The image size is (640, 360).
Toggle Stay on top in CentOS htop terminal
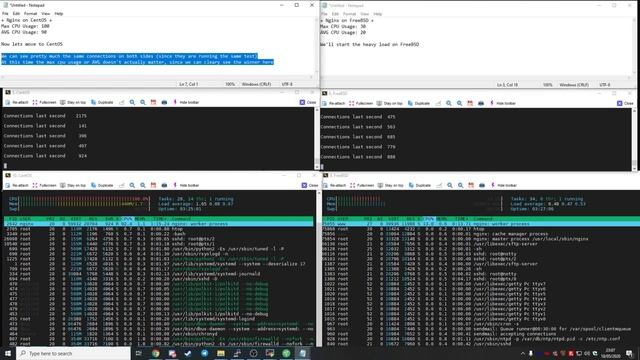73,185
